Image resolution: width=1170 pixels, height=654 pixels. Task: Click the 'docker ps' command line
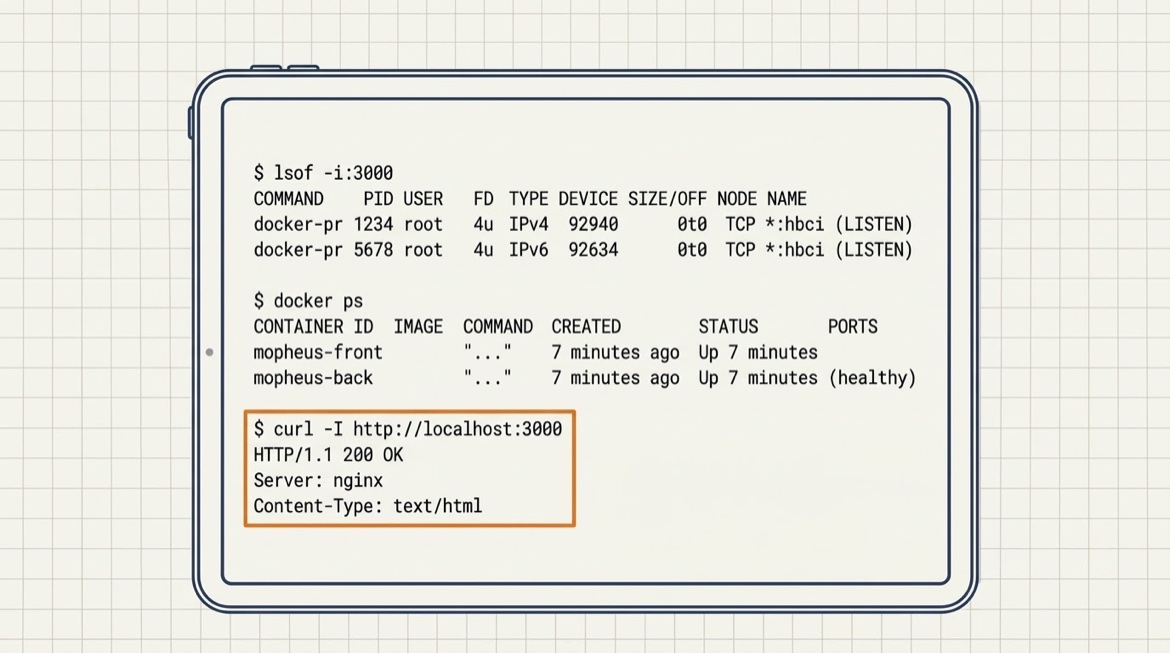(x=308, y=301)
